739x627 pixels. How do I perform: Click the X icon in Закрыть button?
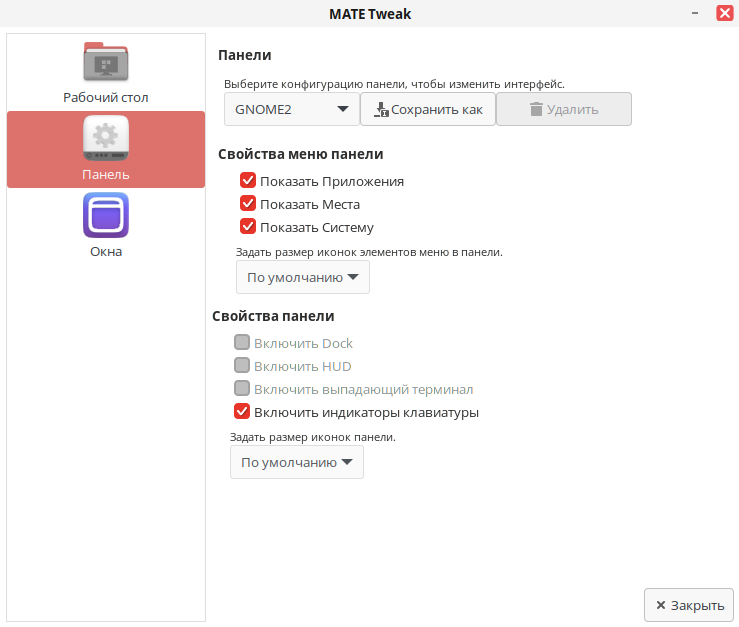pyautogui.click(x=659, y=605)
